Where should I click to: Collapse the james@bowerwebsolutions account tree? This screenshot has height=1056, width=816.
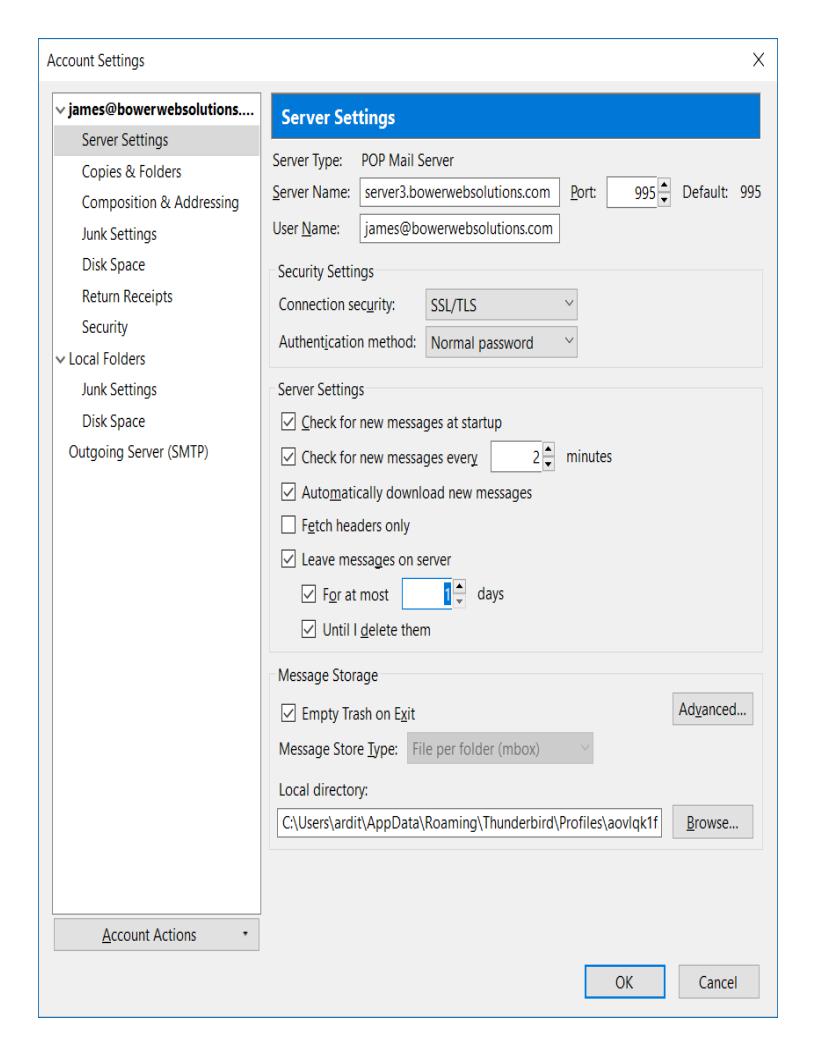[61, 110]
